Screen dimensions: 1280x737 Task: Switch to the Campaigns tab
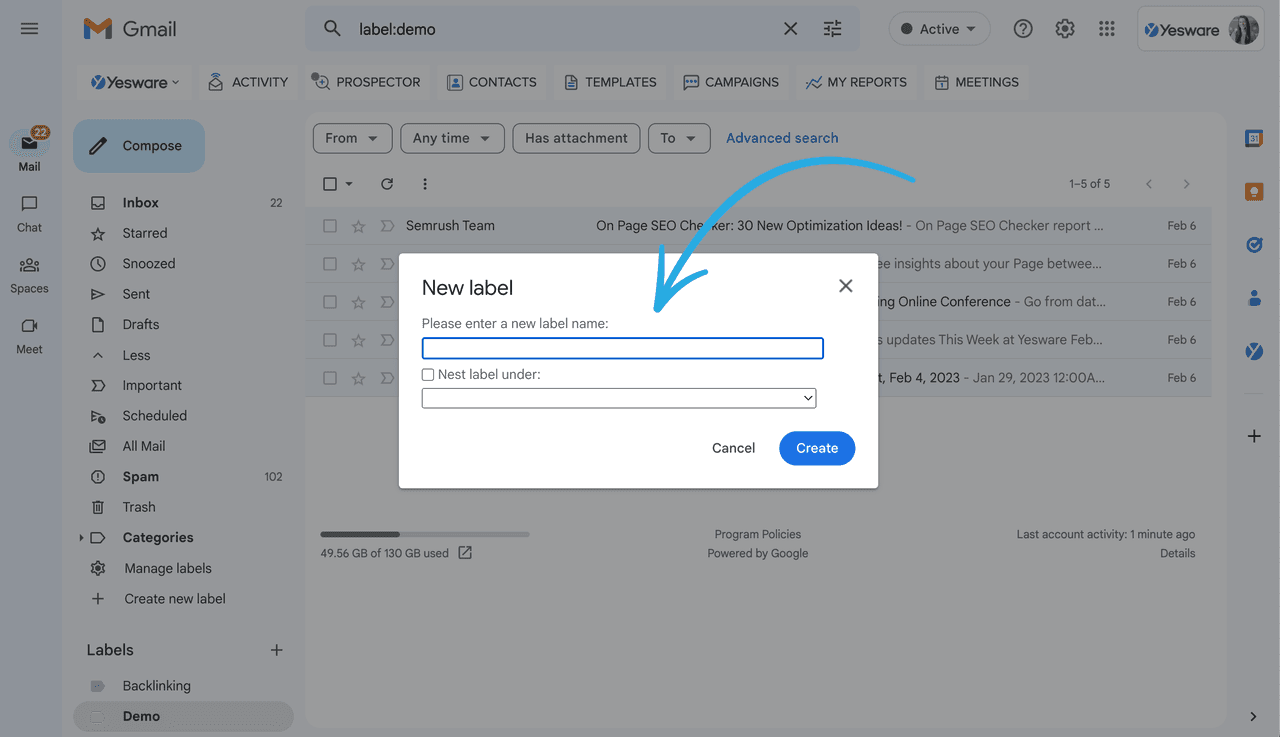[731, 82]
